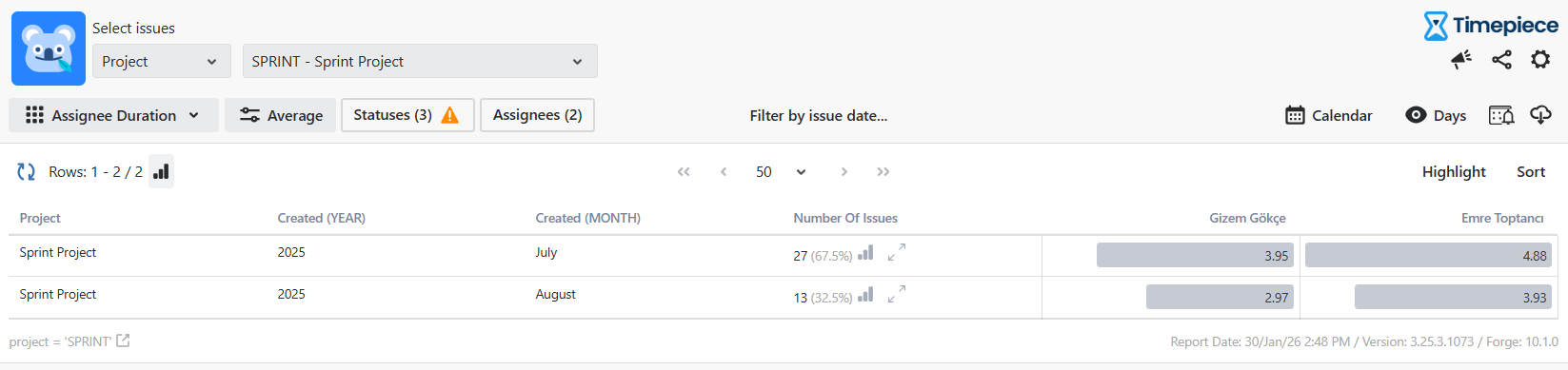The height and width of the screenshot is (370, 1568).
Task: Open the page size 50 dropdown
Action: (781, 172)
